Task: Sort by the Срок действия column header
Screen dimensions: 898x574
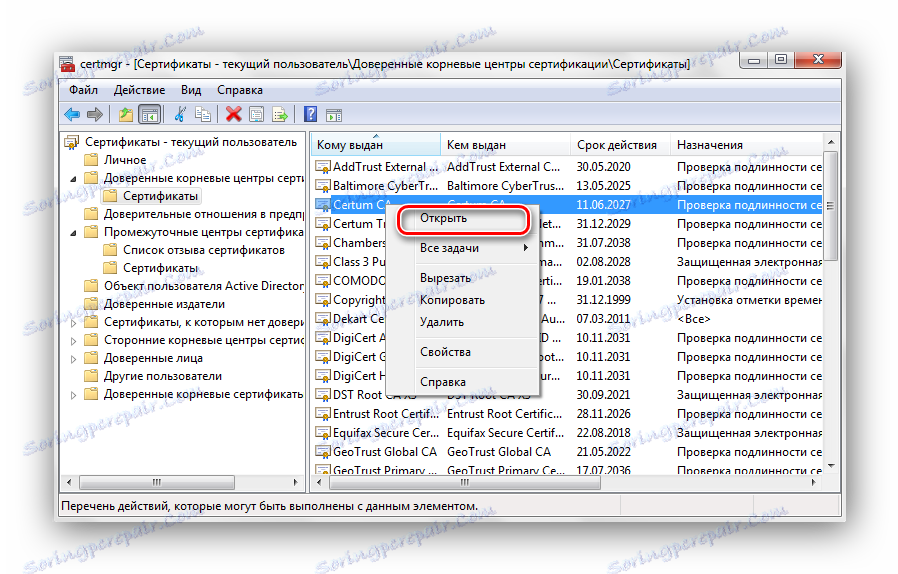Action: 620,145
